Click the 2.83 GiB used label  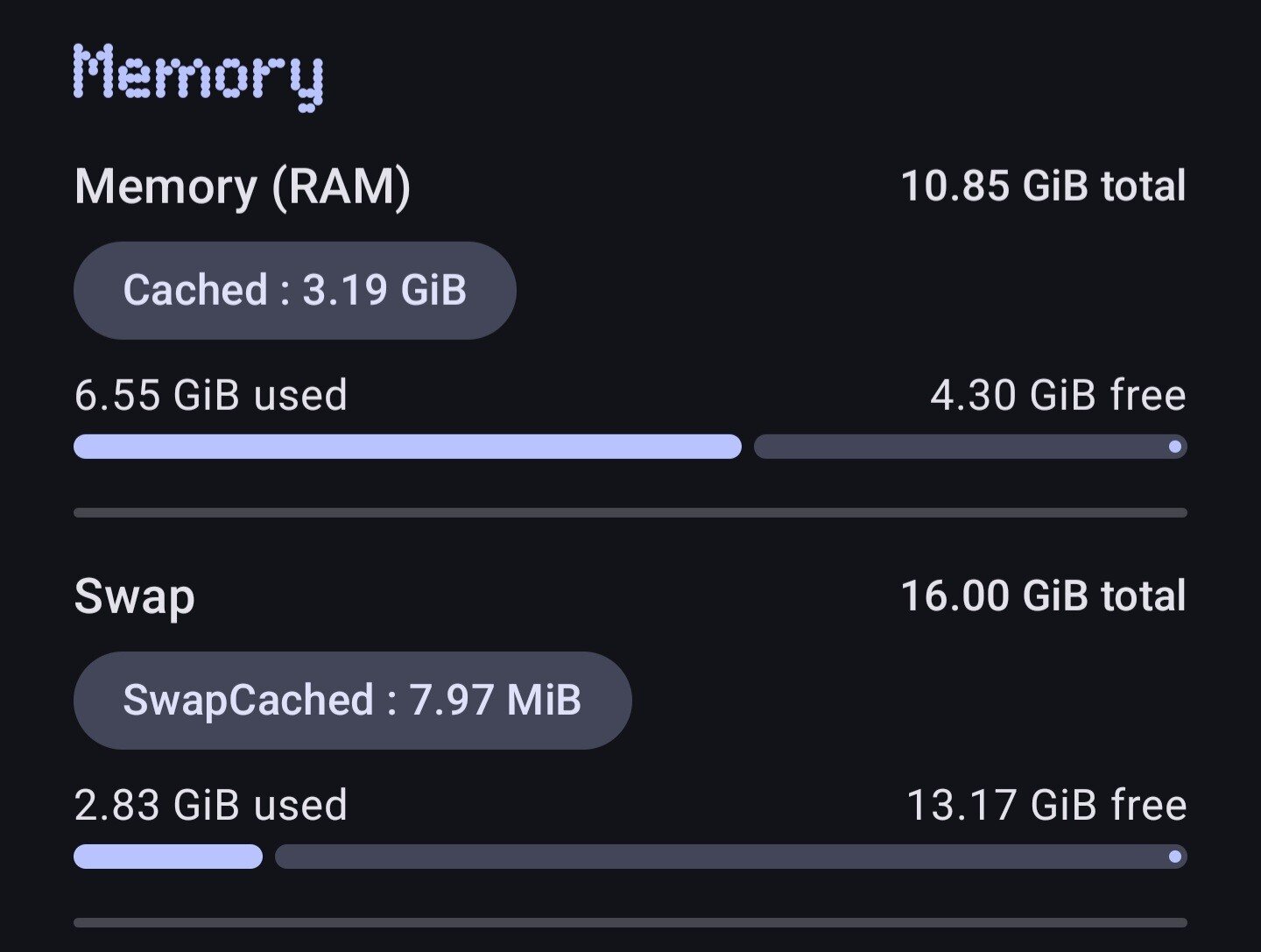pyautogui.click(x=211, y=805)
